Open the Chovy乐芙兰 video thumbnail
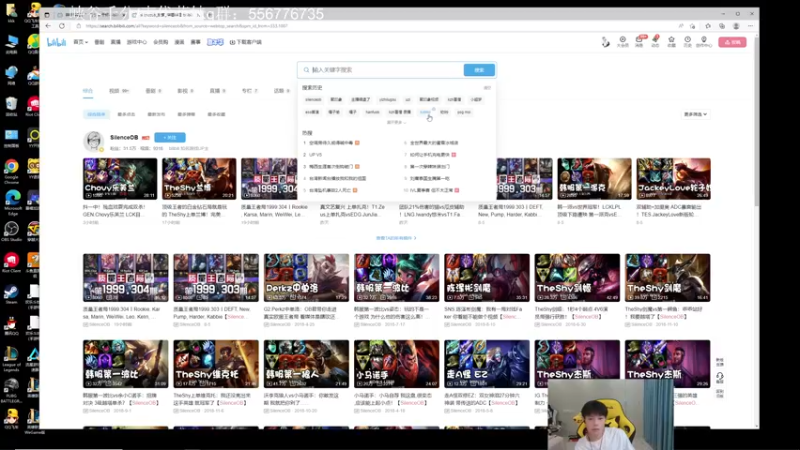This screenshot has width=800, height=450. pos(120,179)
